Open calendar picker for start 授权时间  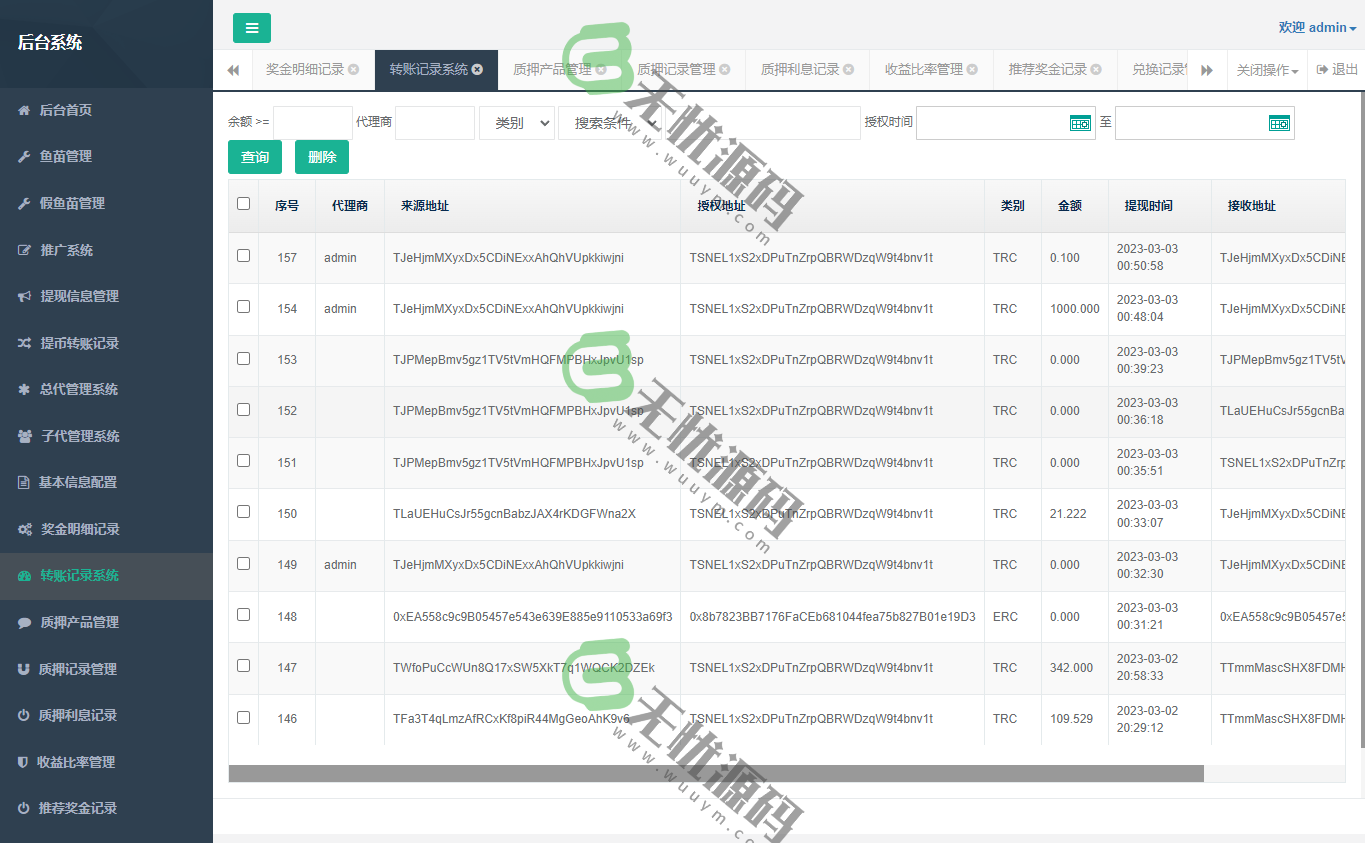click(x=1080, y=123)
